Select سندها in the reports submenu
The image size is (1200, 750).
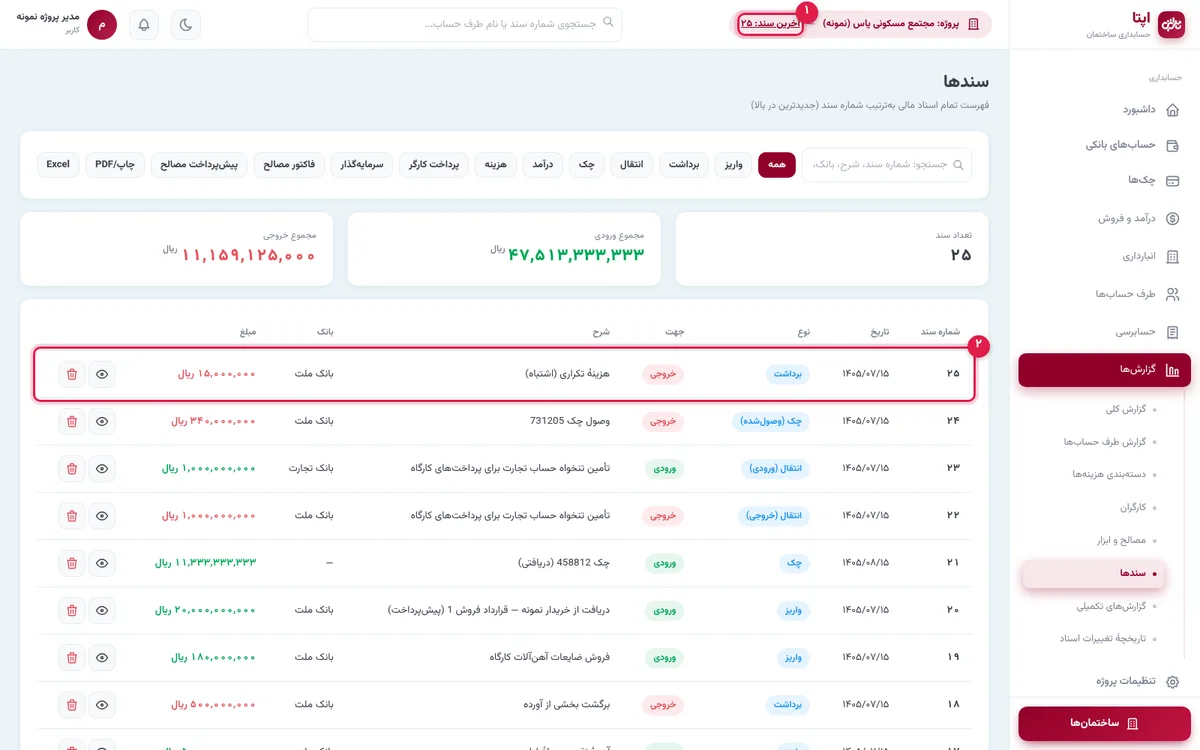pyautogui.click(x=1094, y=573)
